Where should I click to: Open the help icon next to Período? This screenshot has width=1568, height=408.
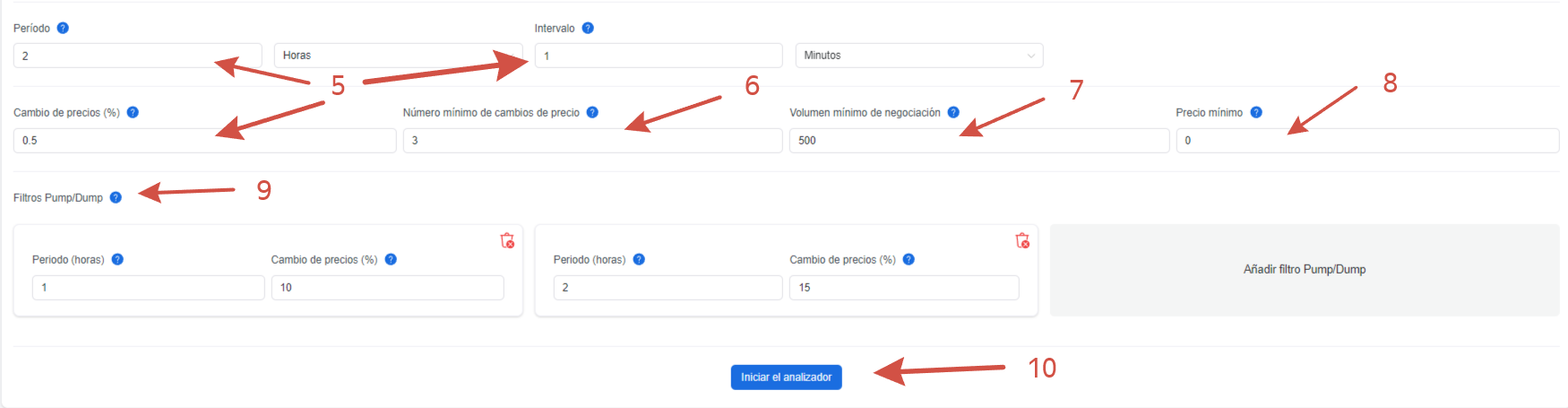pyautogui.click(x=63, y=28)
